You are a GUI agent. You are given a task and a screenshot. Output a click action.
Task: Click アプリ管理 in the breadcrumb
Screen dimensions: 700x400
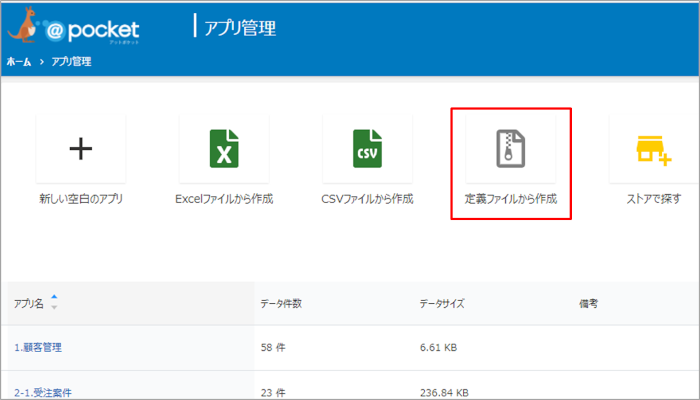71,62
